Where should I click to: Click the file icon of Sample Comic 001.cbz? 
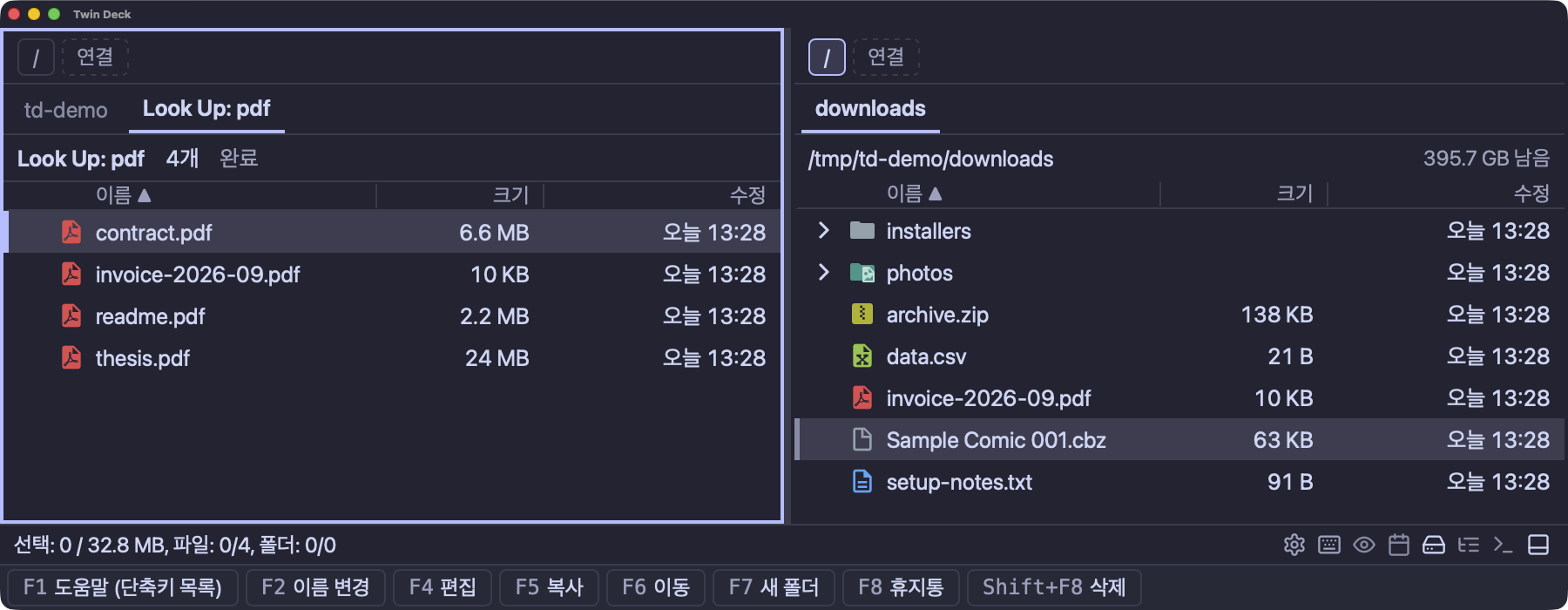[862, 439]
